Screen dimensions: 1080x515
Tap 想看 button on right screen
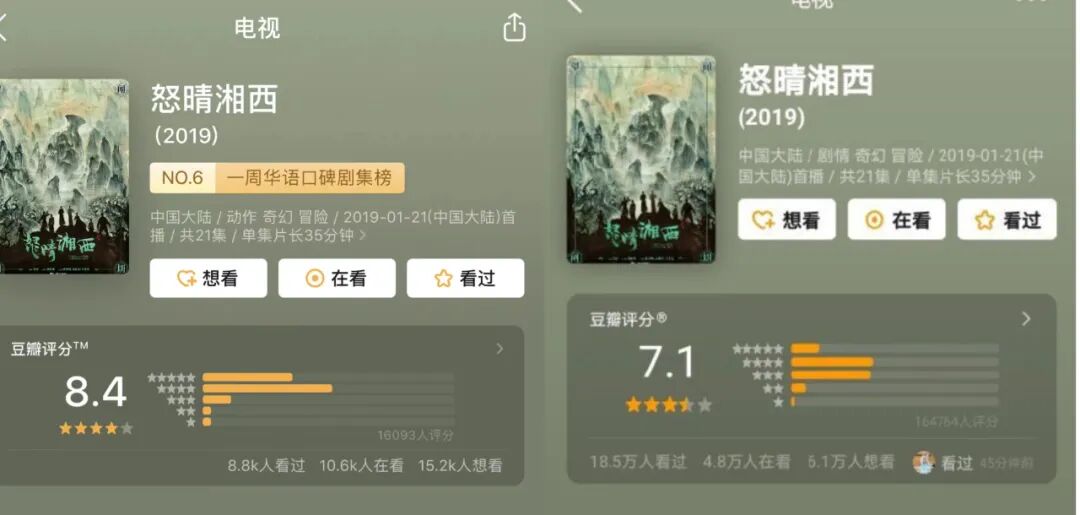click(787, 220)
